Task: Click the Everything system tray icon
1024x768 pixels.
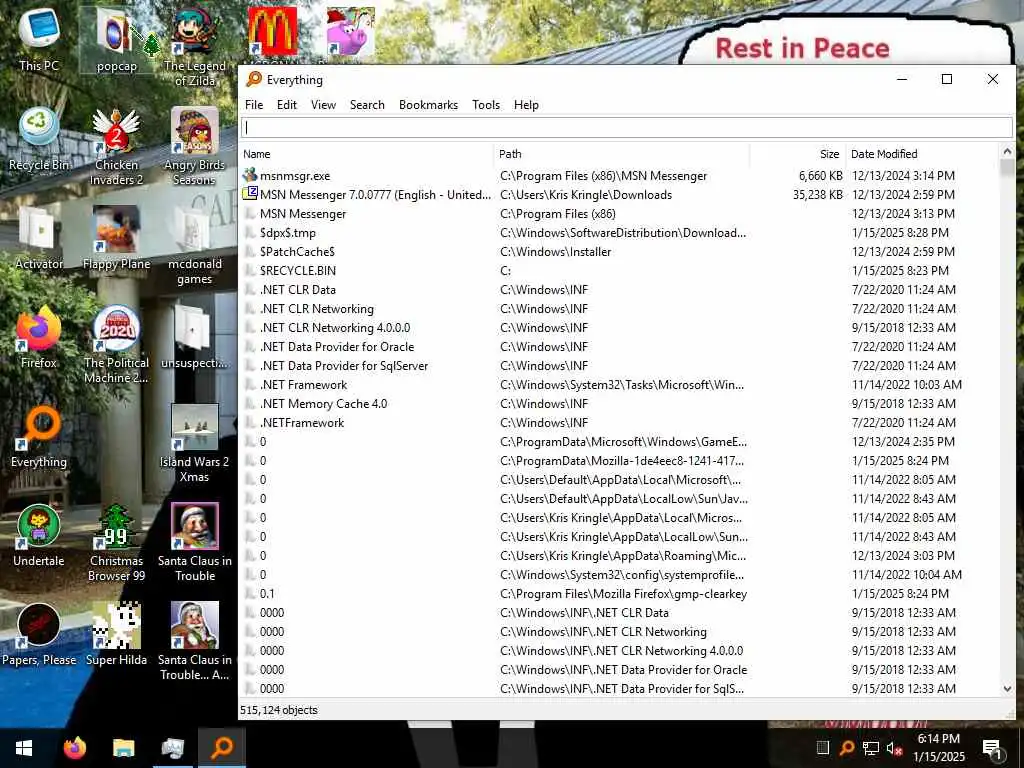Action: click(846, 748)
